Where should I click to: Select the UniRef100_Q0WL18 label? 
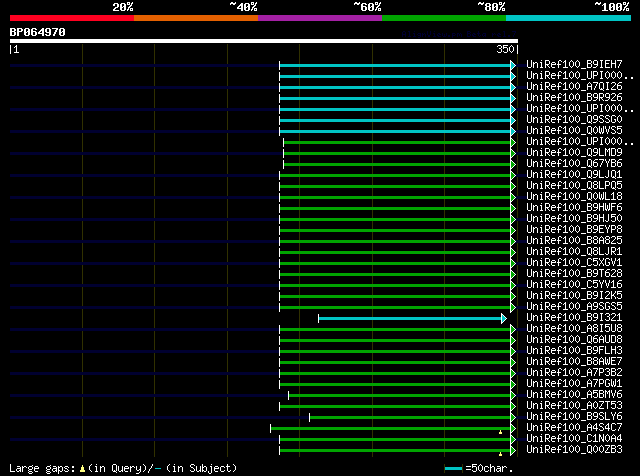coord(574,196)
